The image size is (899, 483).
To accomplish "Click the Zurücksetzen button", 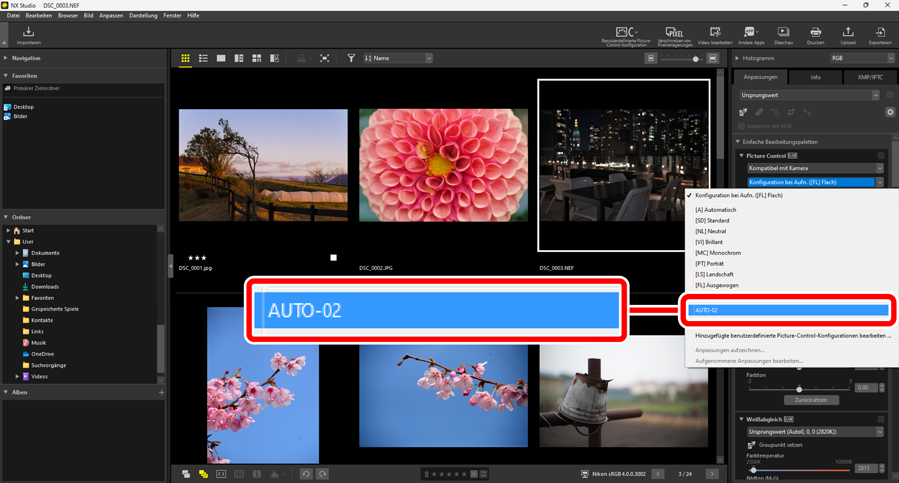I will pyautogui.click(x=810, y=400).
